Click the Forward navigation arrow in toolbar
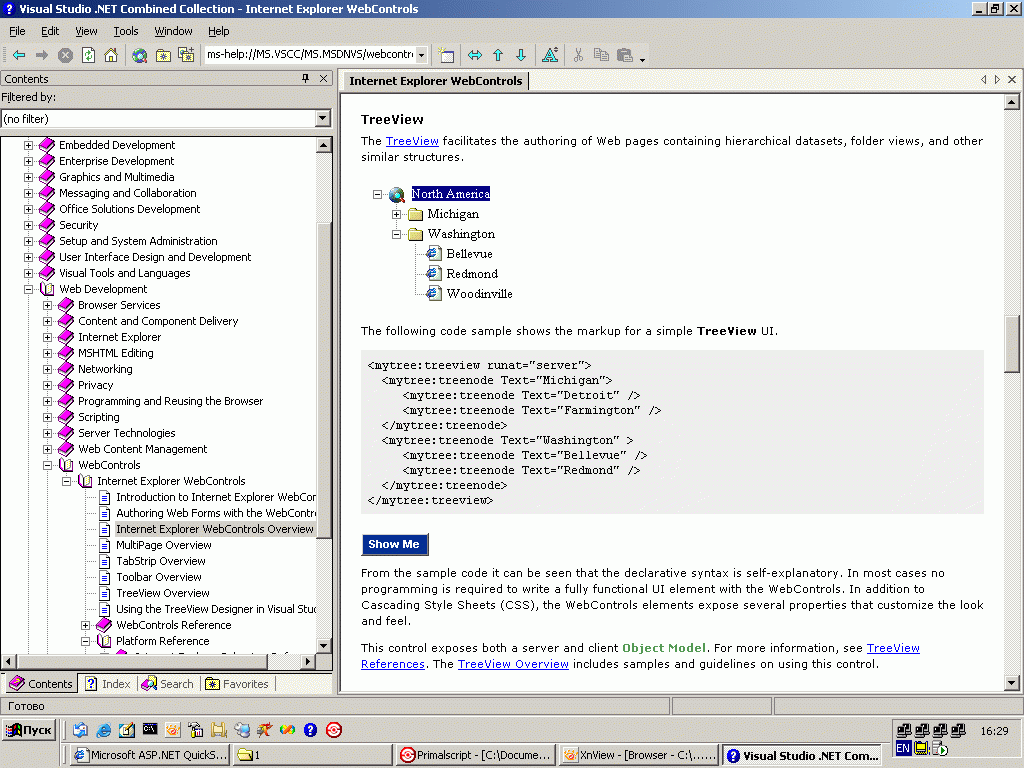Image resolution: width=1024 pixels, height=768 pixels. (42, 56)
